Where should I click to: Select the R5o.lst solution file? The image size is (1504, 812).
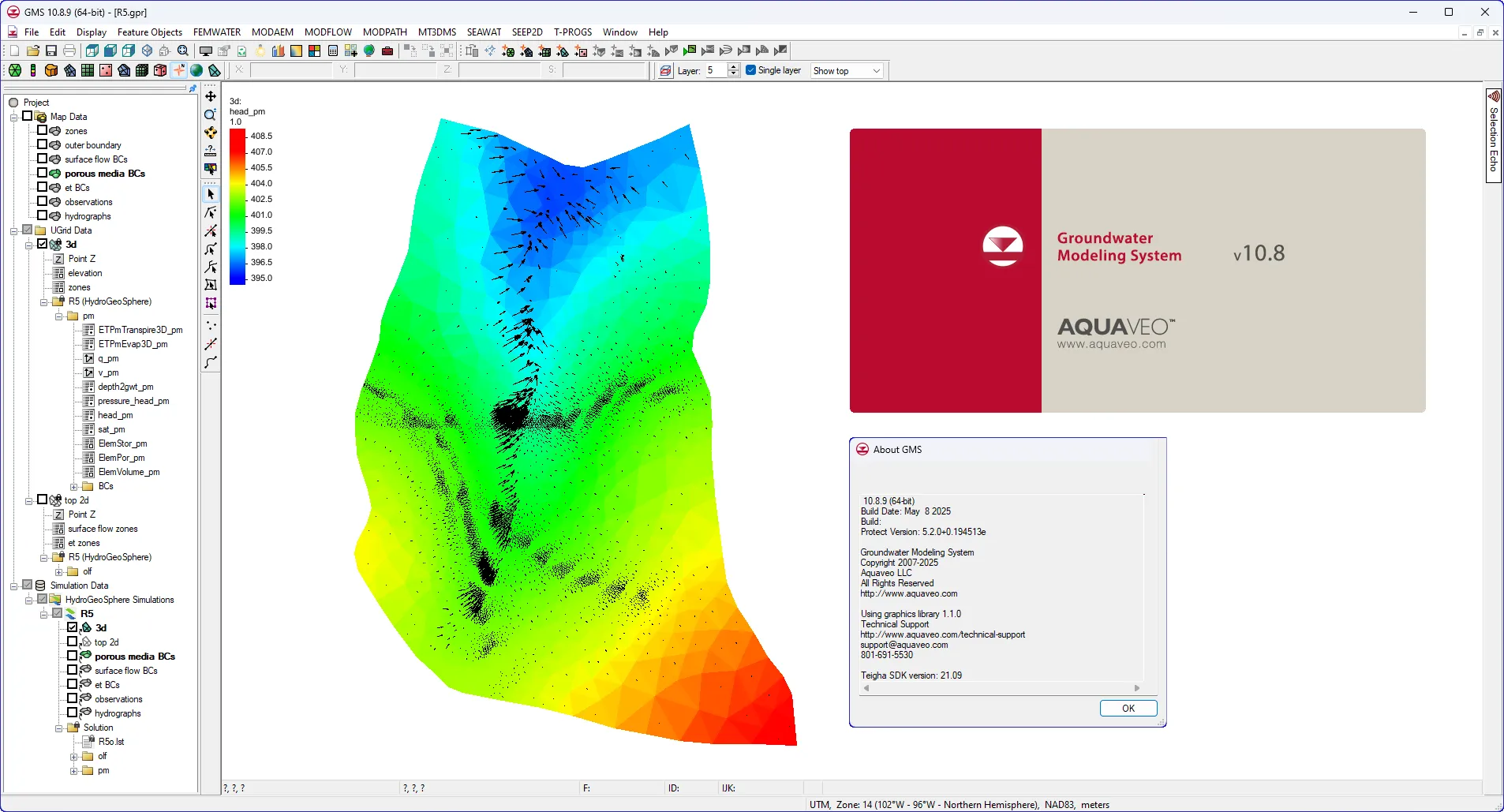[111, 742]
